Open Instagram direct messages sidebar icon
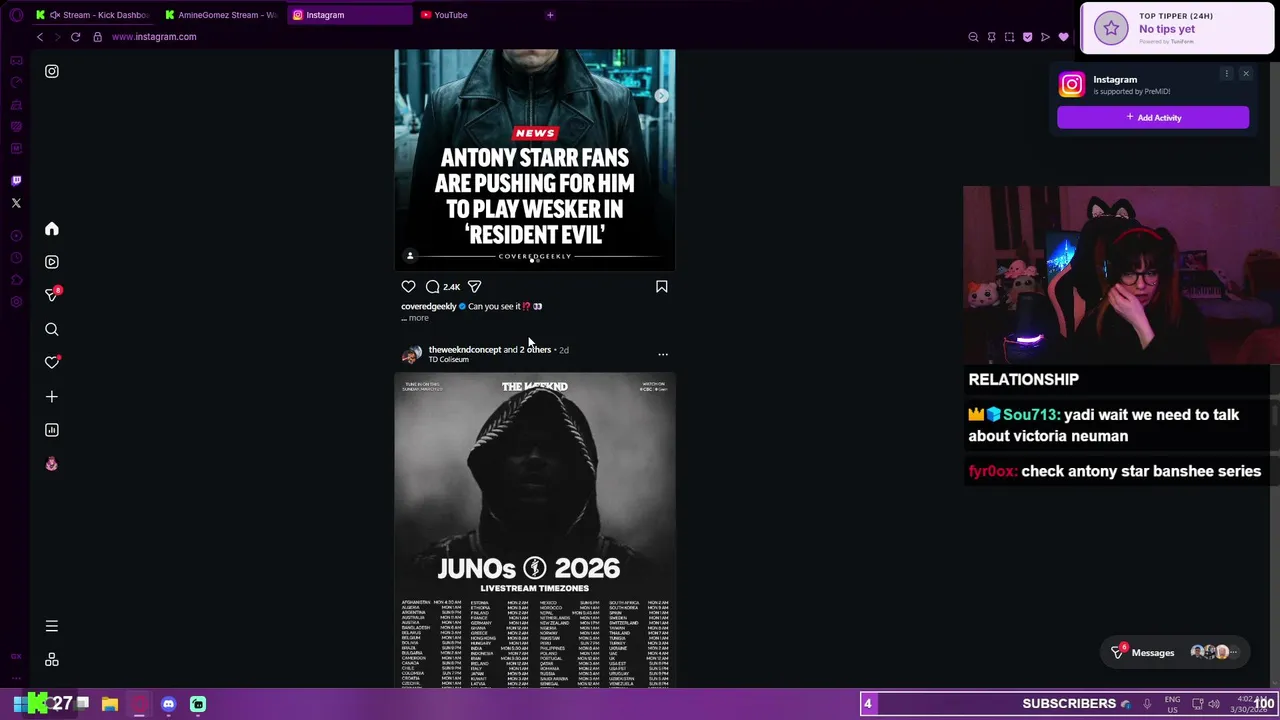The height and width of the screenshot is (720, 1280). 52,295
